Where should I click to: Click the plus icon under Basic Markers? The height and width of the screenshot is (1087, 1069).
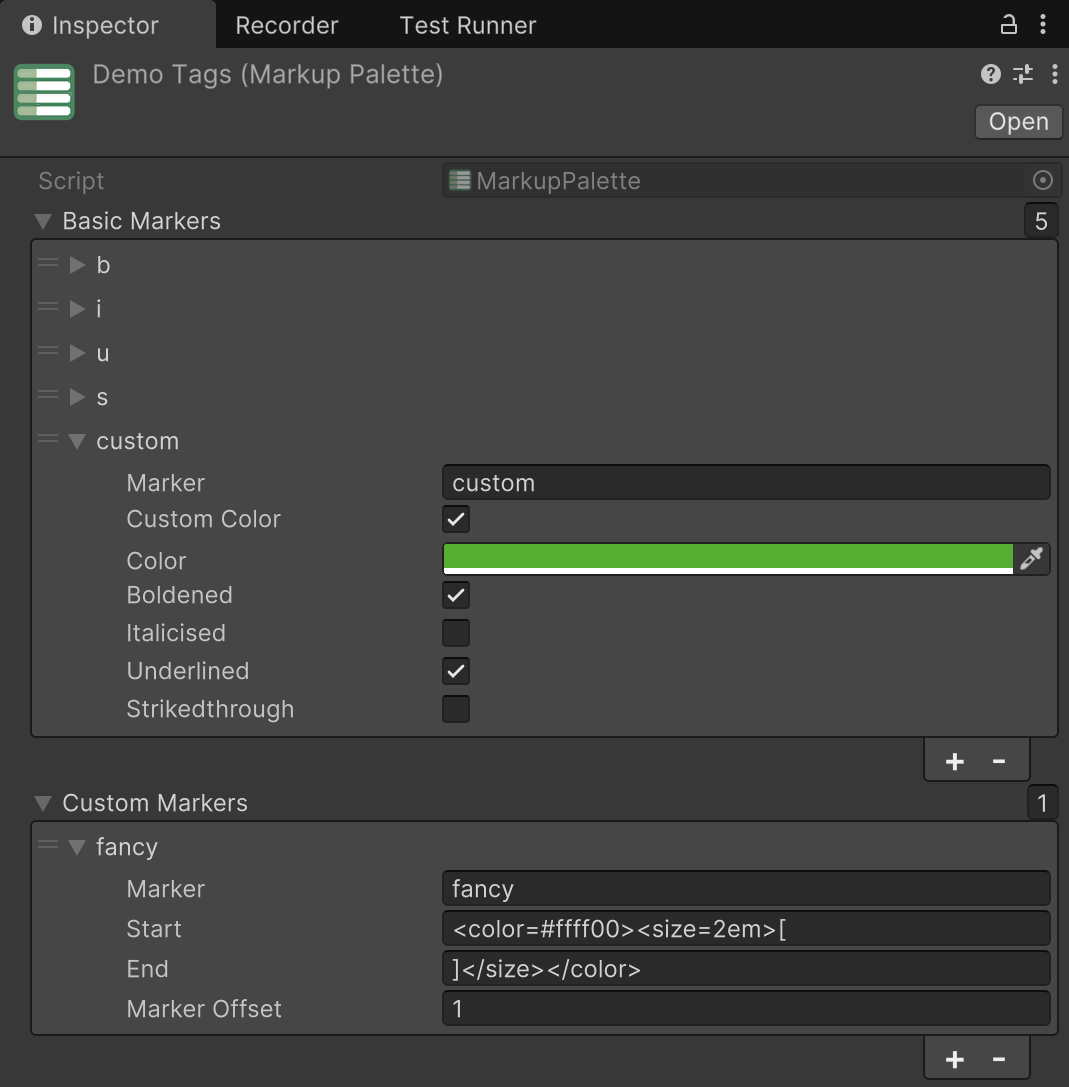pyautogui.click(x=954, y=761)
